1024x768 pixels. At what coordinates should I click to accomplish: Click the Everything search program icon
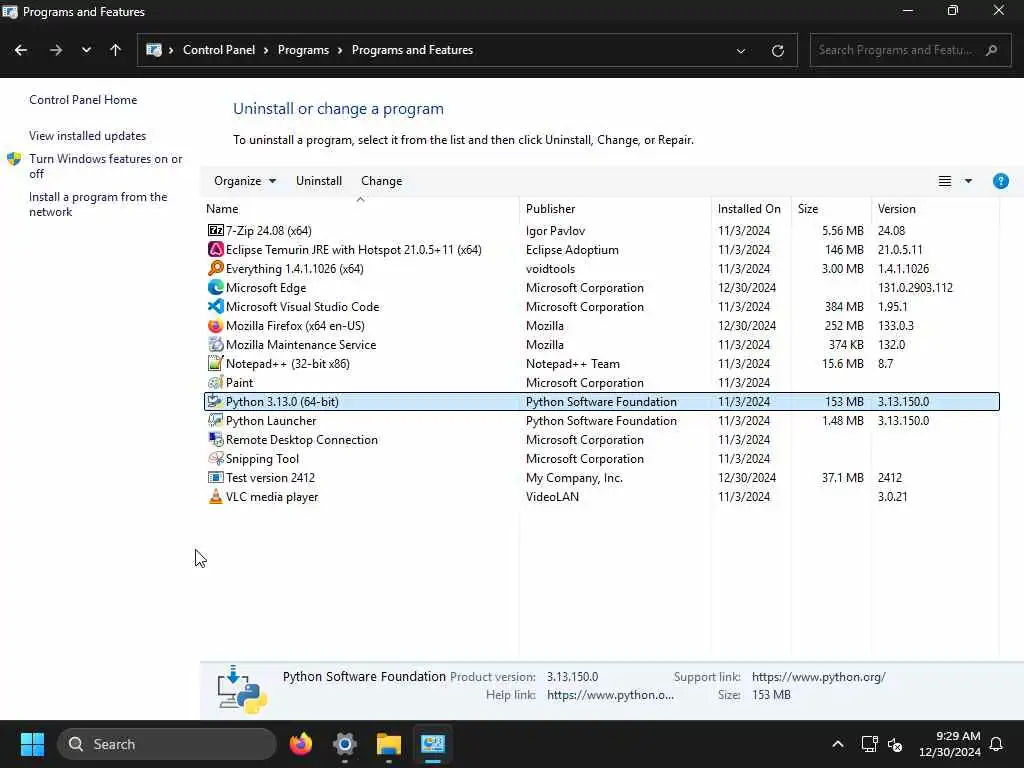pos(215,268)
